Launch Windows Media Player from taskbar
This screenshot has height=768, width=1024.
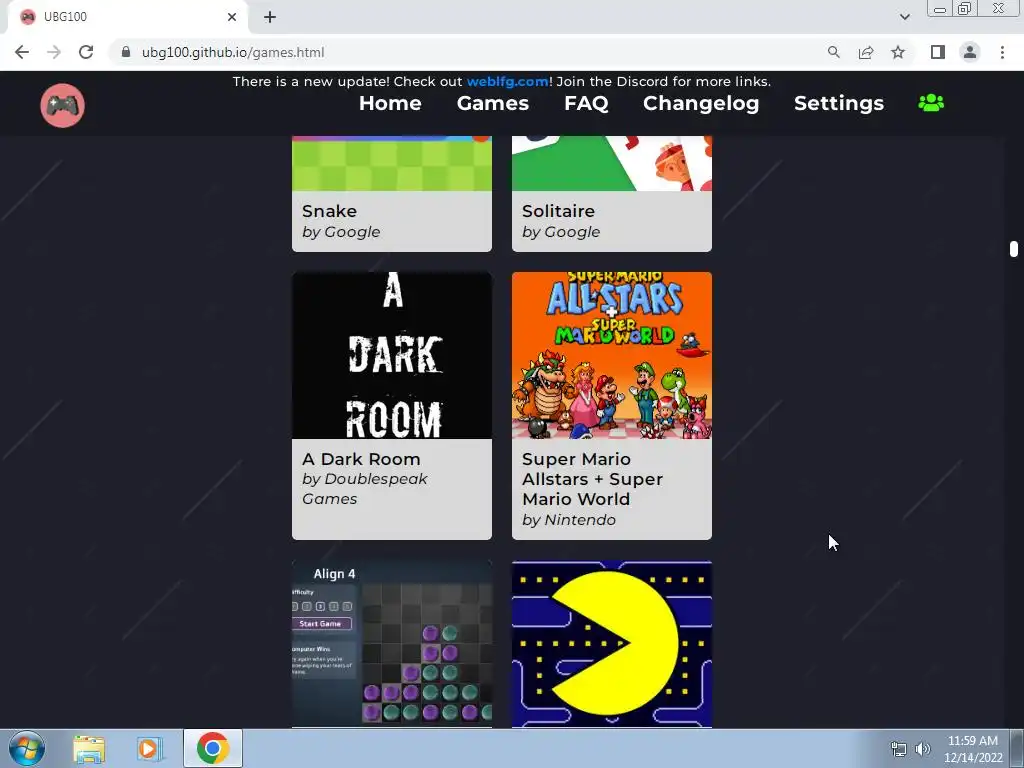[150, 749]
